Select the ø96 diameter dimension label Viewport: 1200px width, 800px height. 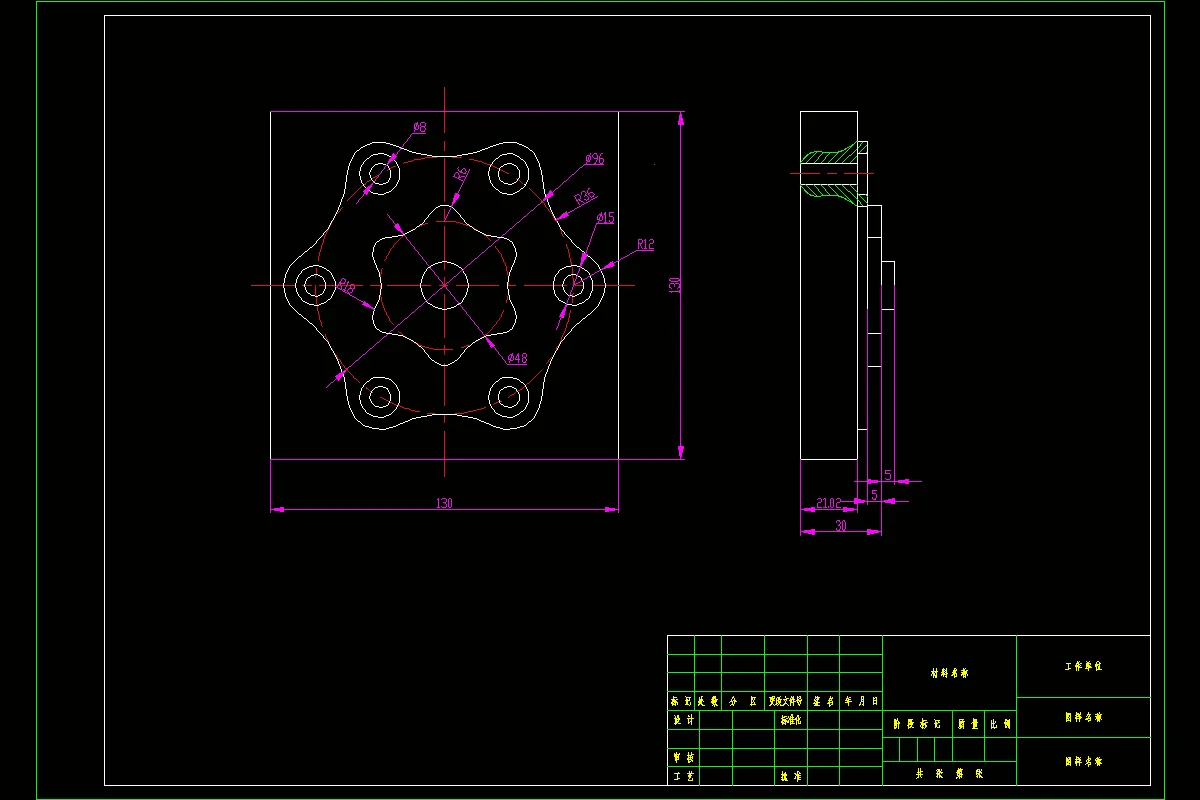click(x=595, y=159)
